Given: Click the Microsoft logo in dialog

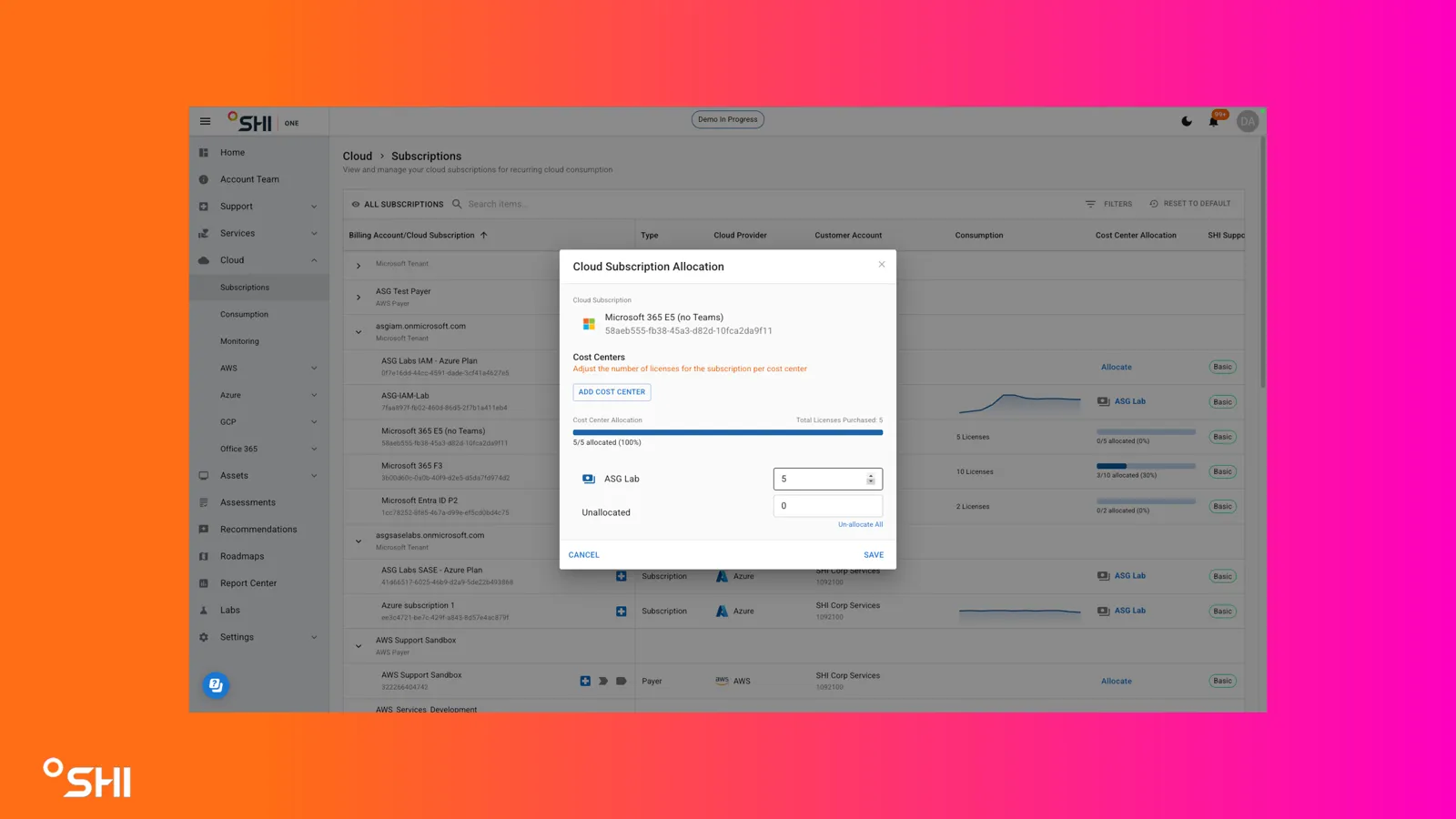Looking at the screenshot, I should coord(589,324).
